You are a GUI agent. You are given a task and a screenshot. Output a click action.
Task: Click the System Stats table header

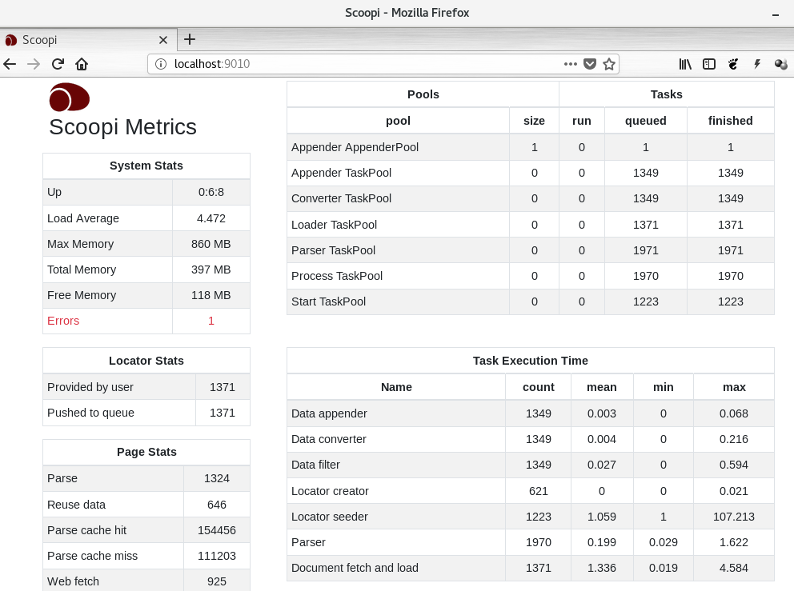[146, 166]
